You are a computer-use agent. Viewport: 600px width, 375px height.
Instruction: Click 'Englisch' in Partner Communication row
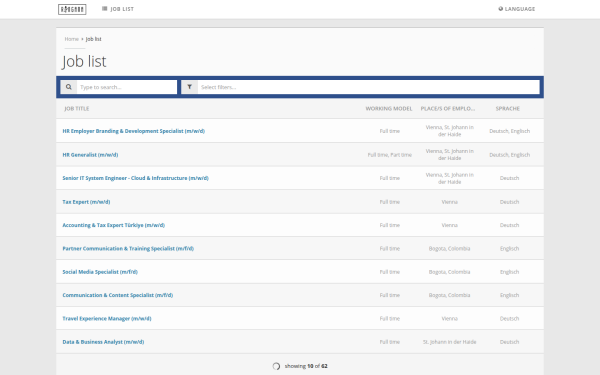point(509,249)
